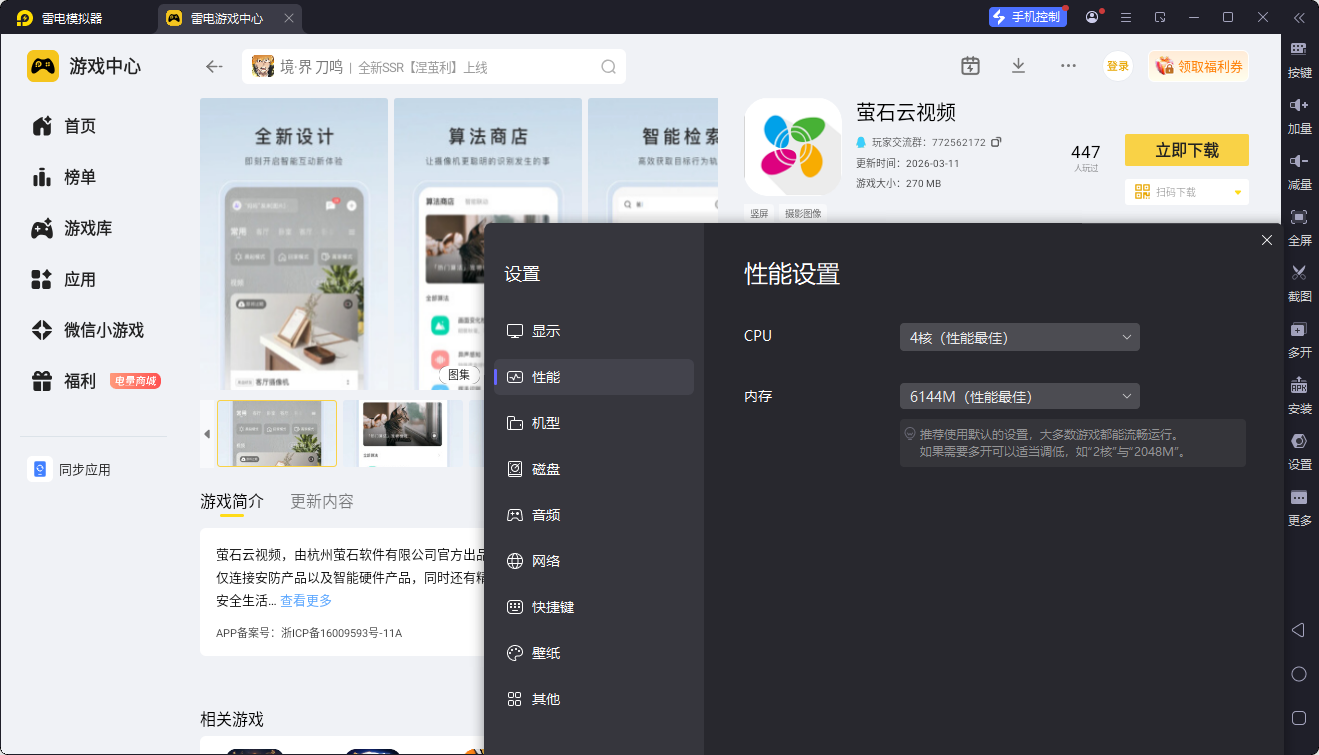This screenshot has height=755, width=1319.
Task: Open the 磁盘 settings section
Action: tap(545, 469)
